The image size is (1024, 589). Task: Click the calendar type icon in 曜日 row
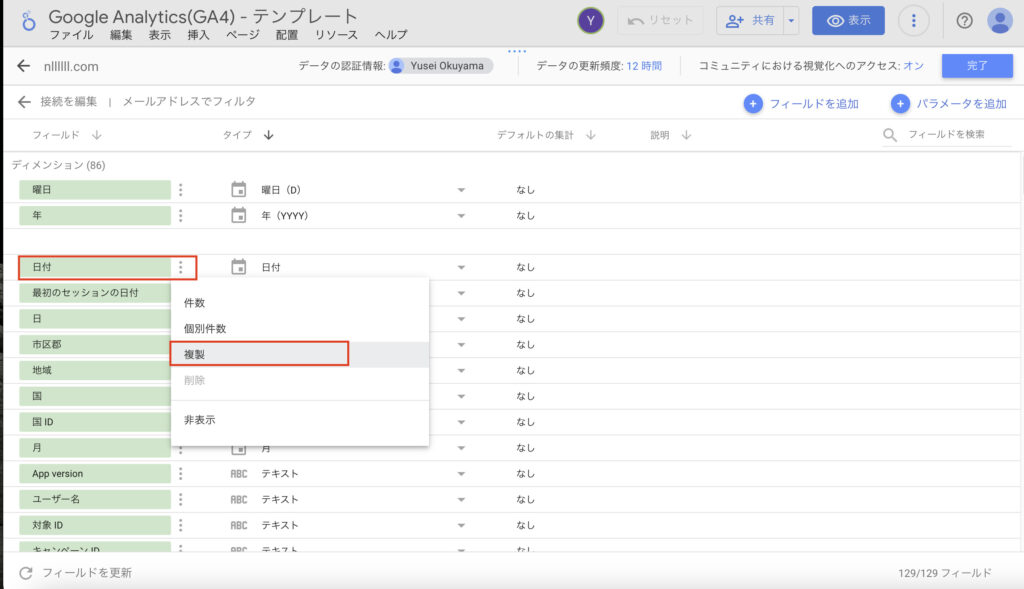[x=239, y=189]
